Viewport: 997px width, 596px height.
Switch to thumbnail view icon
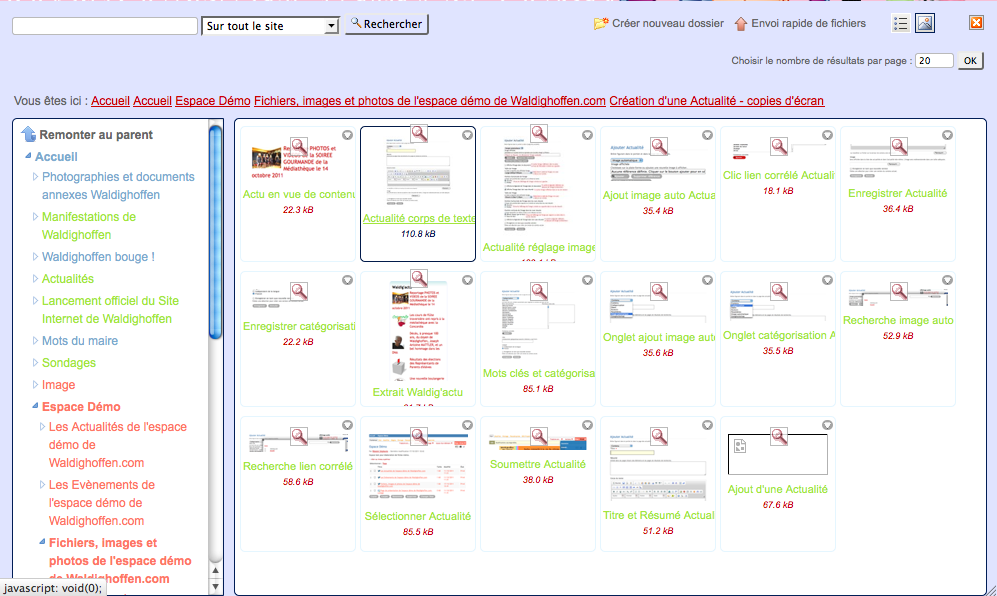tap(925, 23)
